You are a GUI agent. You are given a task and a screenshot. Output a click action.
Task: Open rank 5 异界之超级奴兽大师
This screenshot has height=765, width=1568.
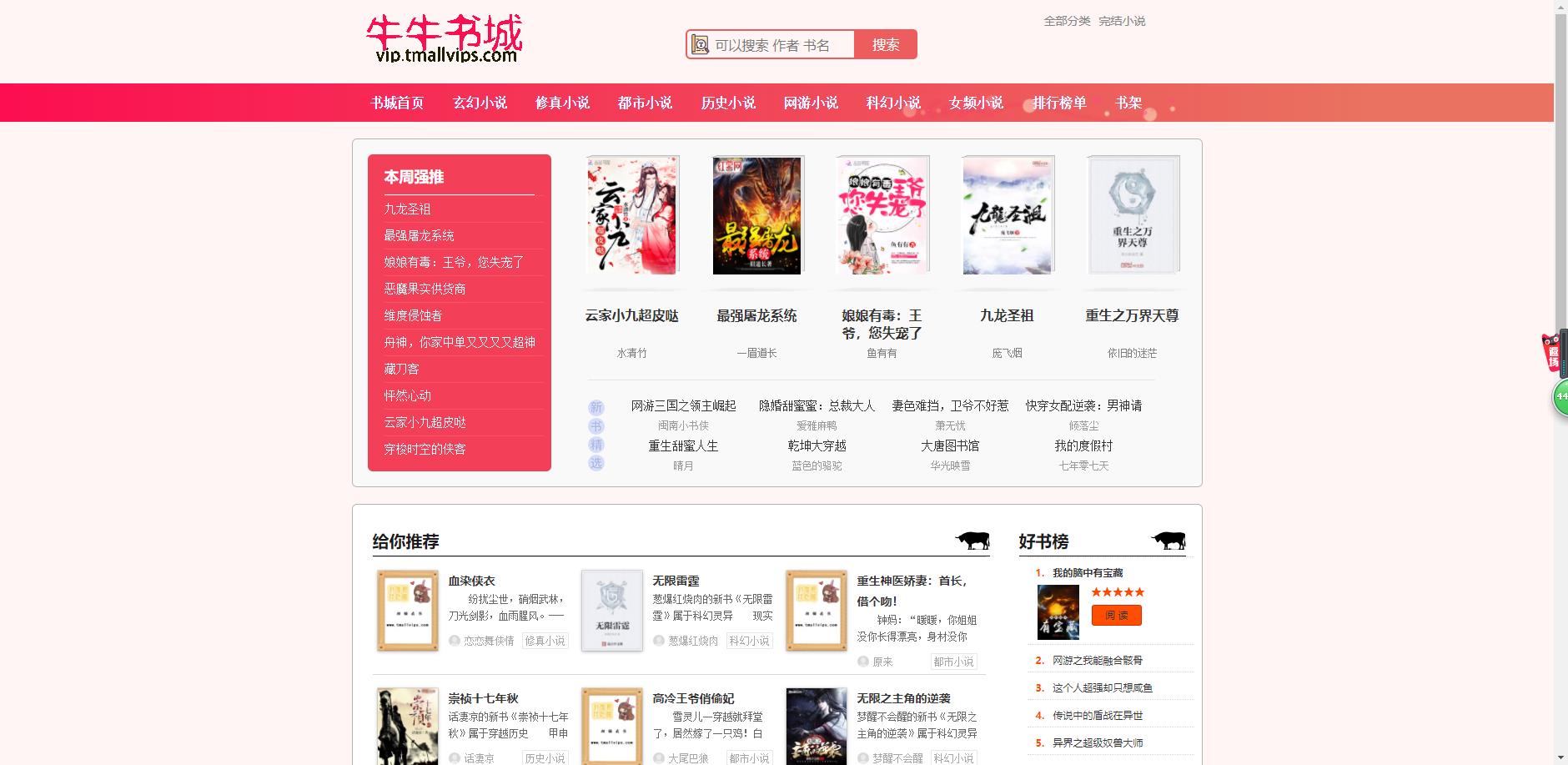(1098, 742)
